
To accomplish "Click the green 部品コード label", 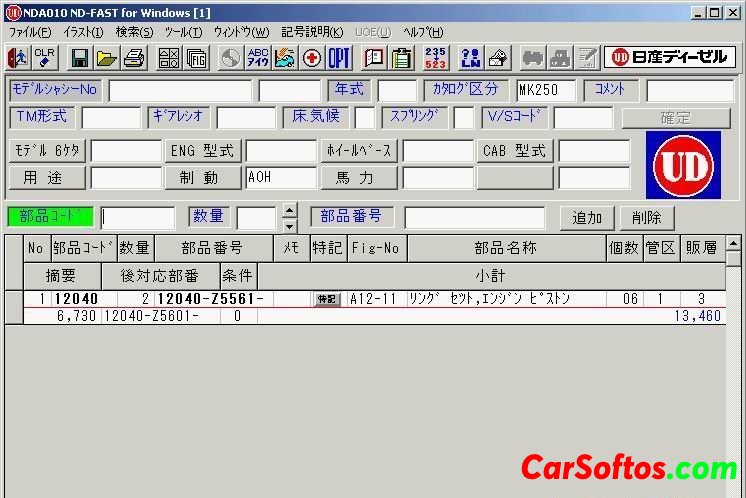I will point(50,217).
